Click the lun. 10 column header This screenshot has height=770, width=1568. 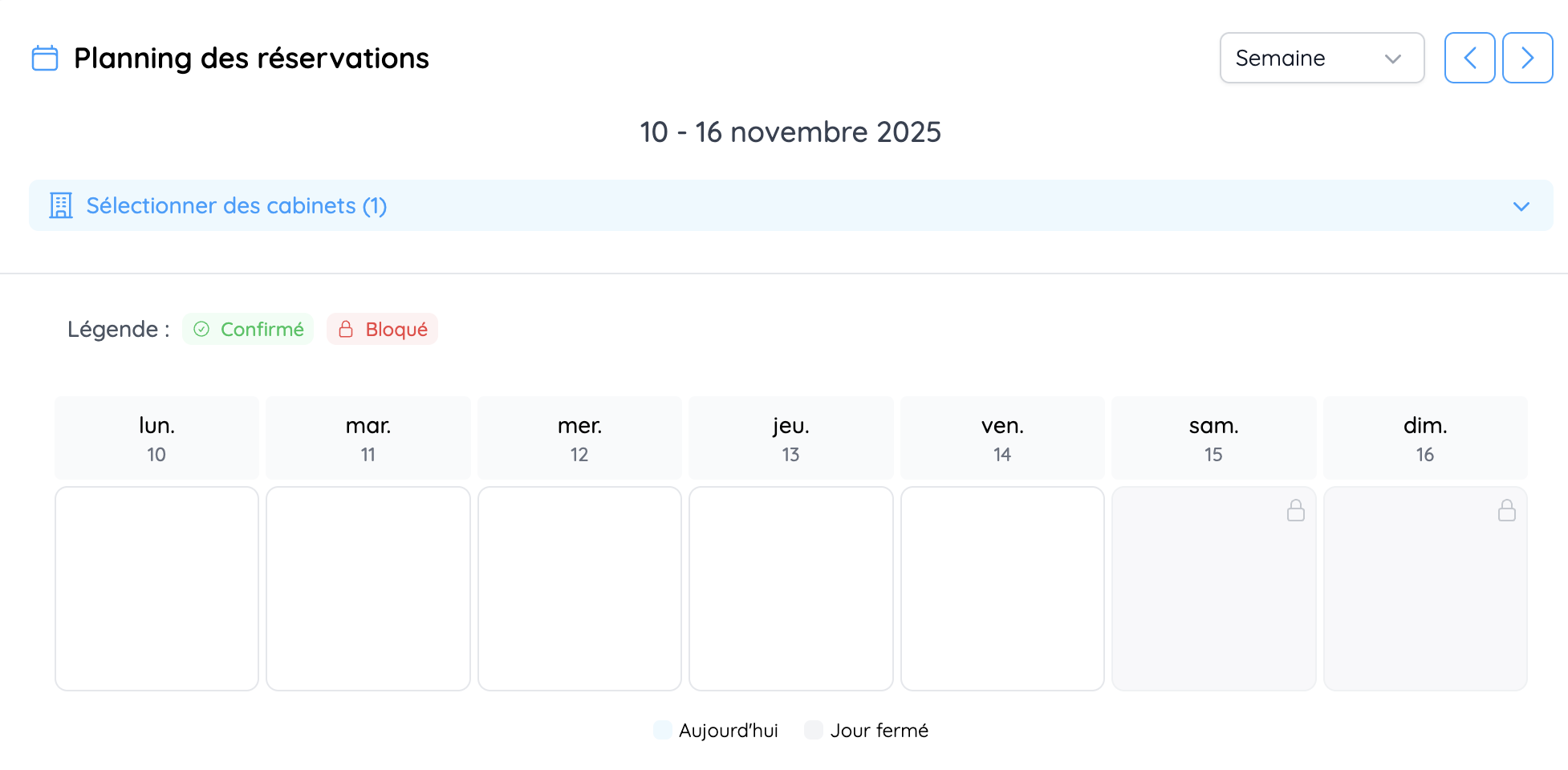156,437
